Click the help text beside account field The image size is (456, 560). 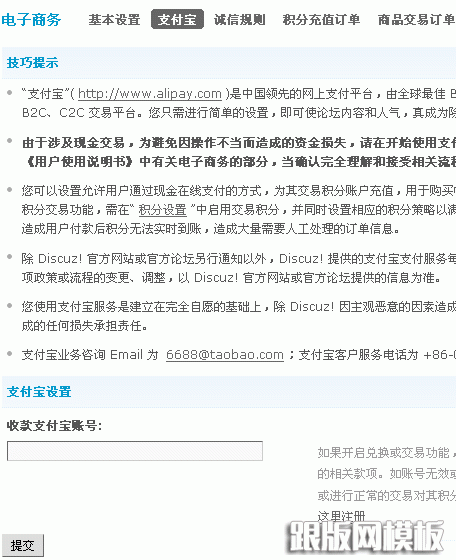tap(387, 484)
